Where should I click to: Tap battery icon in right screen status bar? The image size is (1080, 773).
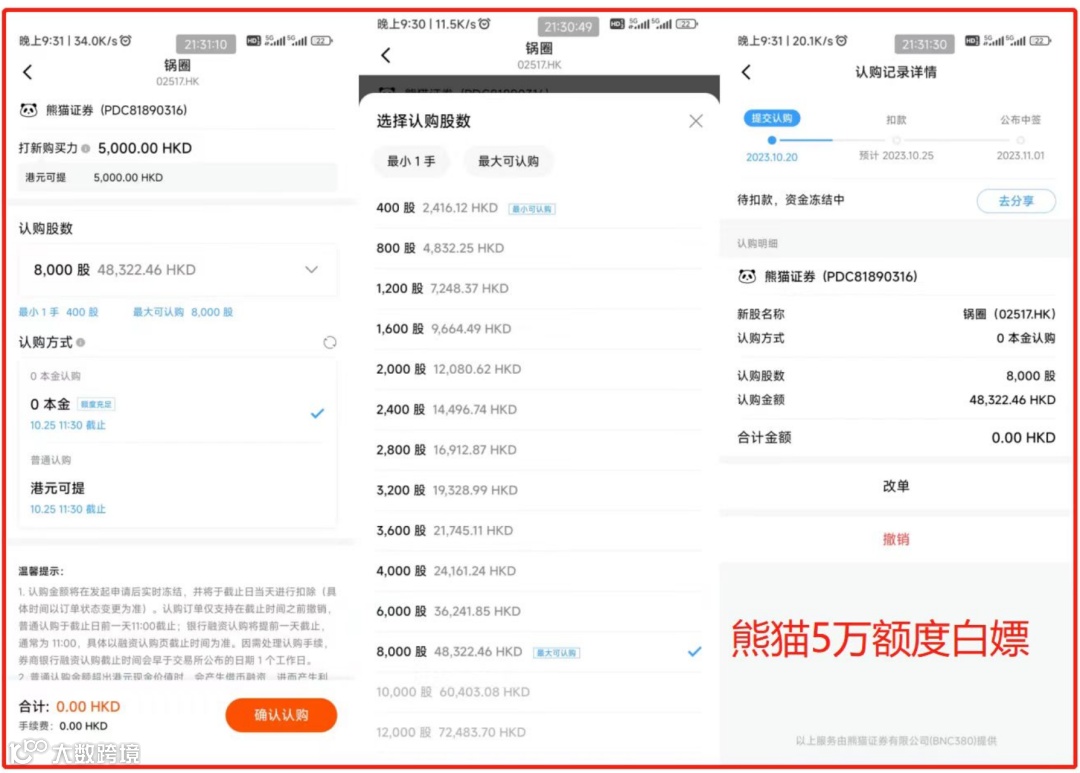[x=1040, y=41]
